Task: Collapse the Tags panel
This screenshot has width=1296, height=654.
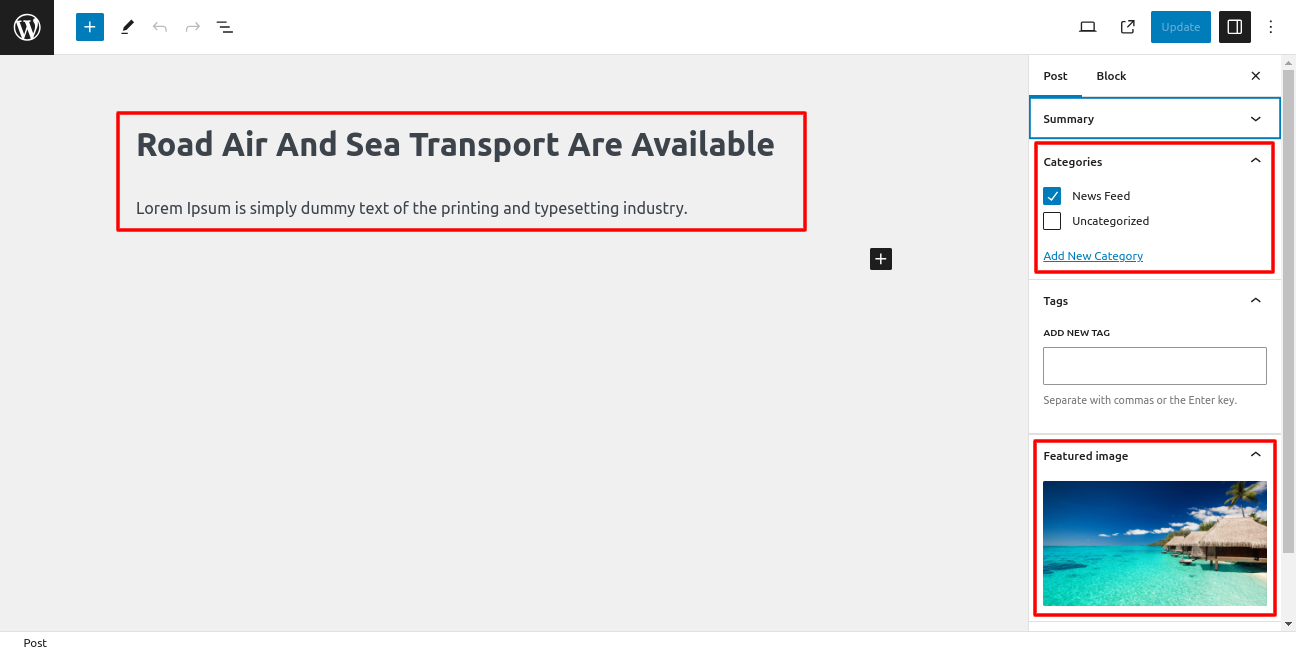Action: tap(1256, 300)
